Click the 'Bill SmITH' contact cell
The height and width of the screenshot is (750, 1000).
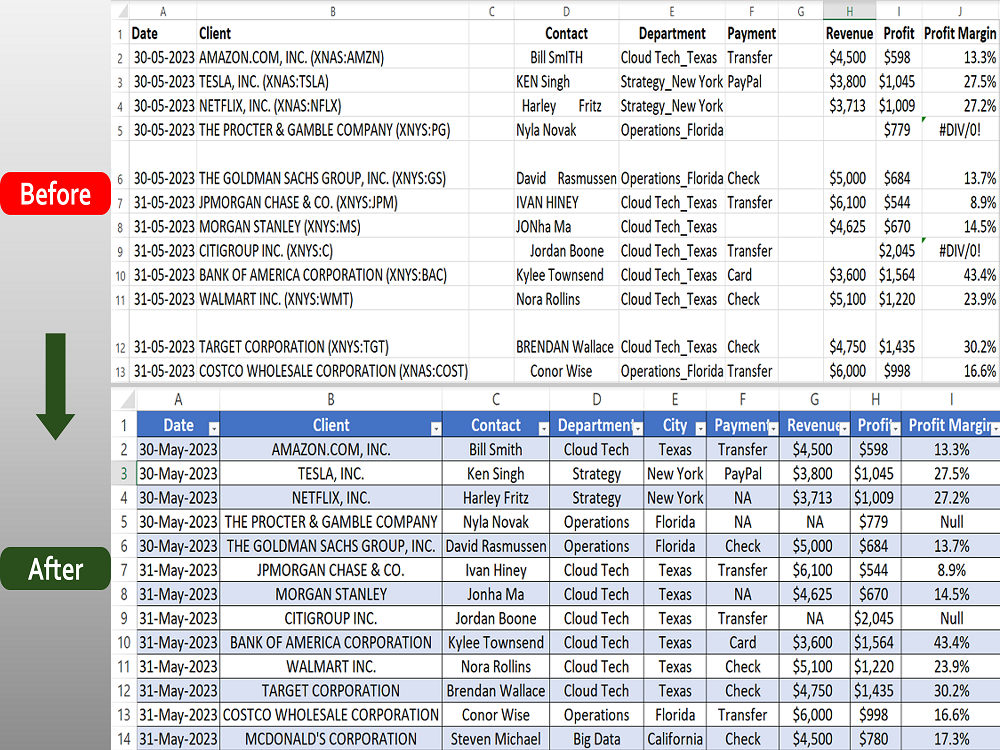[x=566, y=57]
